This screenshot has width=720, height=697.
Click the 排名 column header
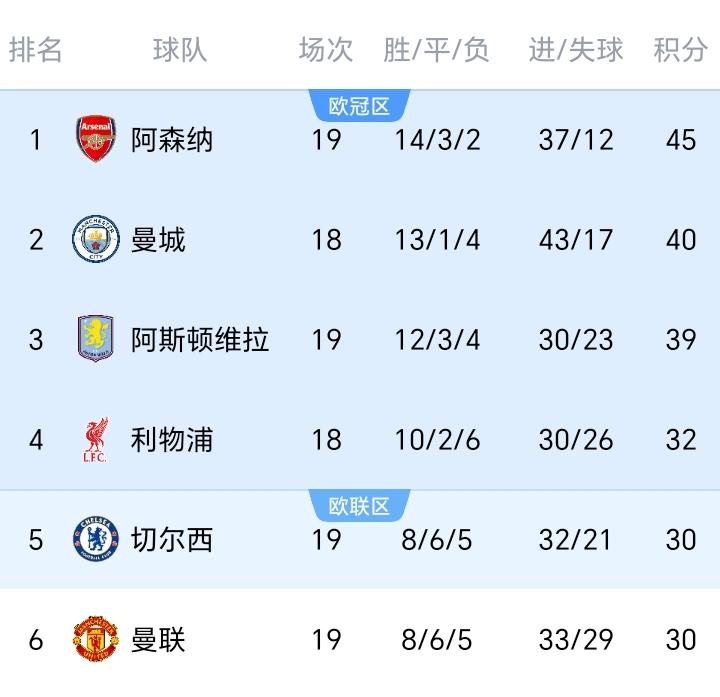coord(36,50)
